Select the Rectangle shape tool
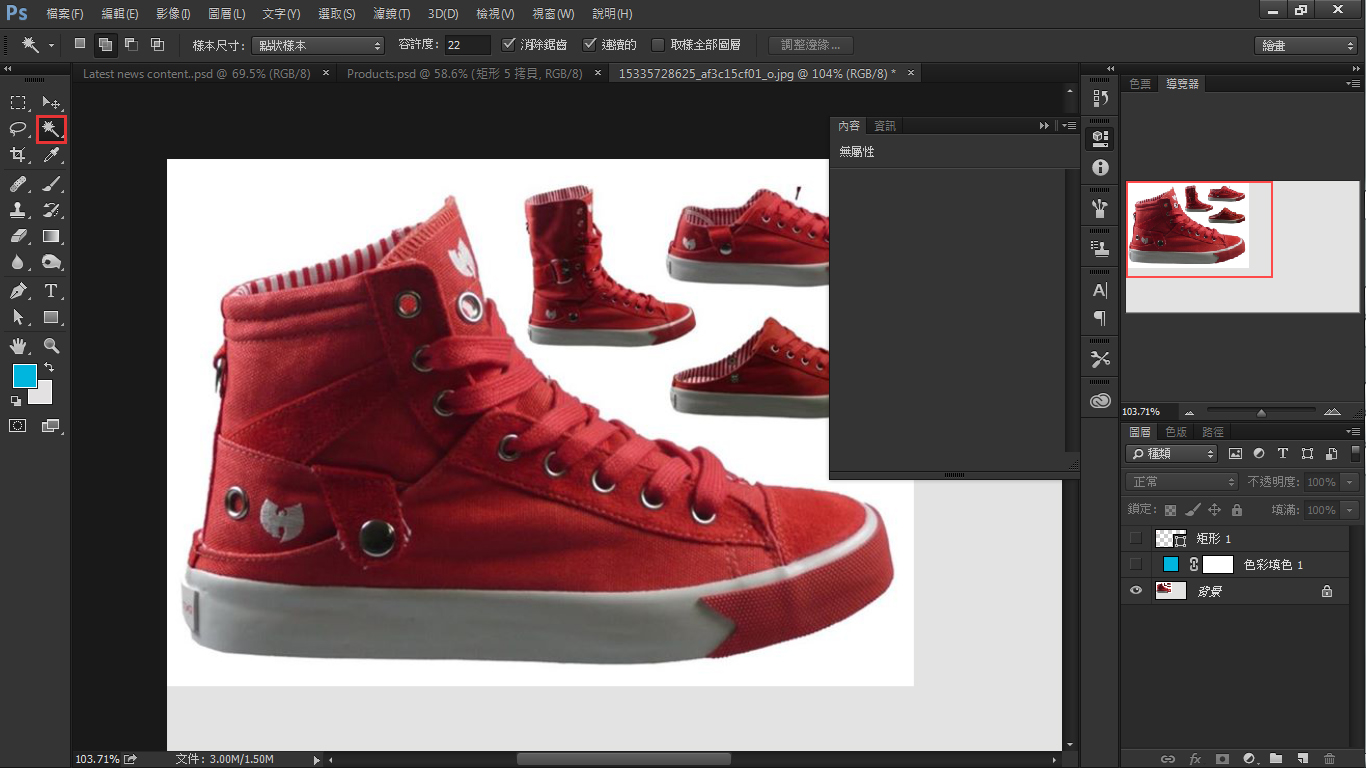The height and width of the screenshot is (768, 1366). coord(51,317)
